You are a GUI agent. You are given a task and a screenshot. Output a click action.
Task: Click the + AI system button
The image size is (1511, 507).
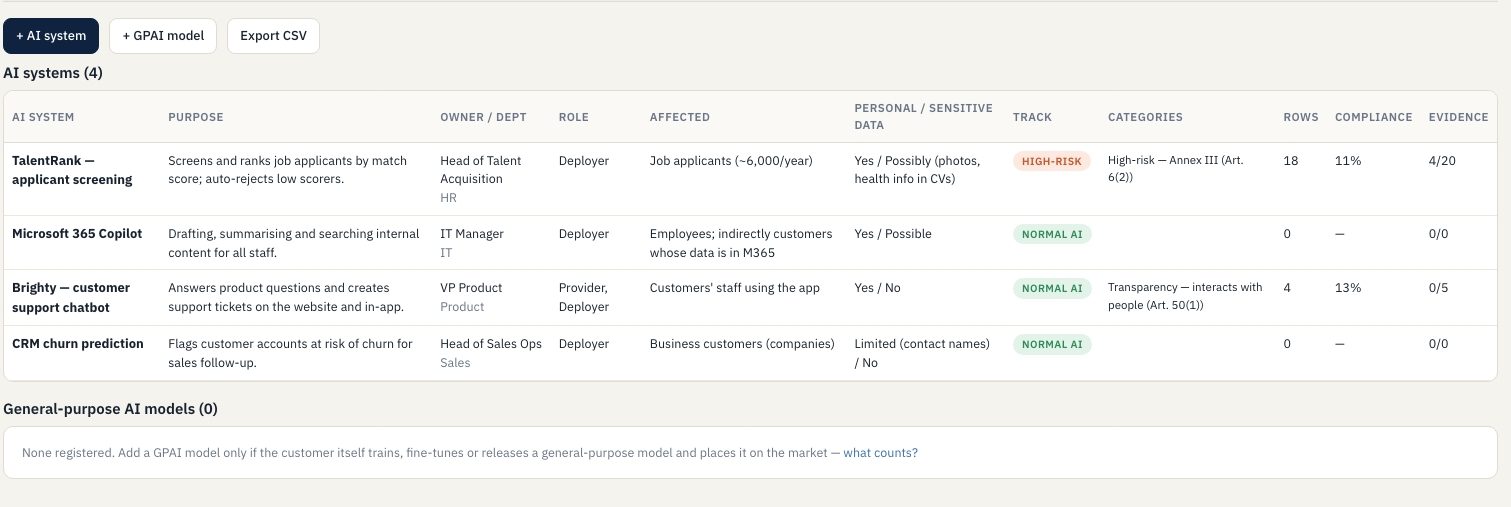[51, 36]
